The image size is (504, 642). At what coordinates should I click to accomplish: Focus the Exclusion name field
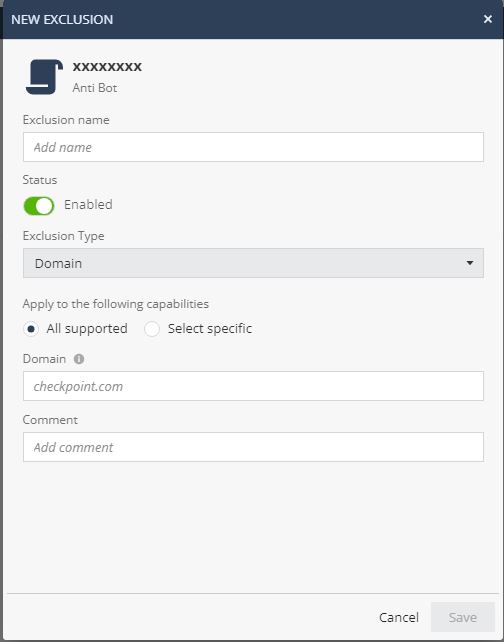tap(253, 147)
